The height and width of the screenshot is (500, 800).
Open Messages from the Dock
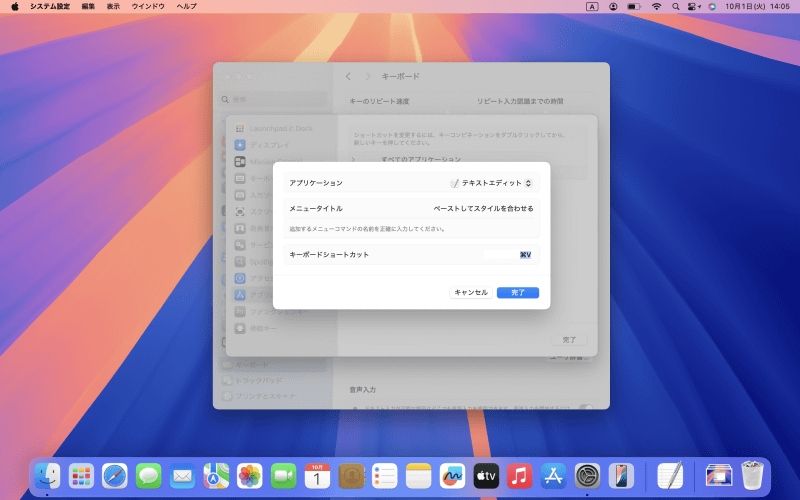click(x=148, y=476)
